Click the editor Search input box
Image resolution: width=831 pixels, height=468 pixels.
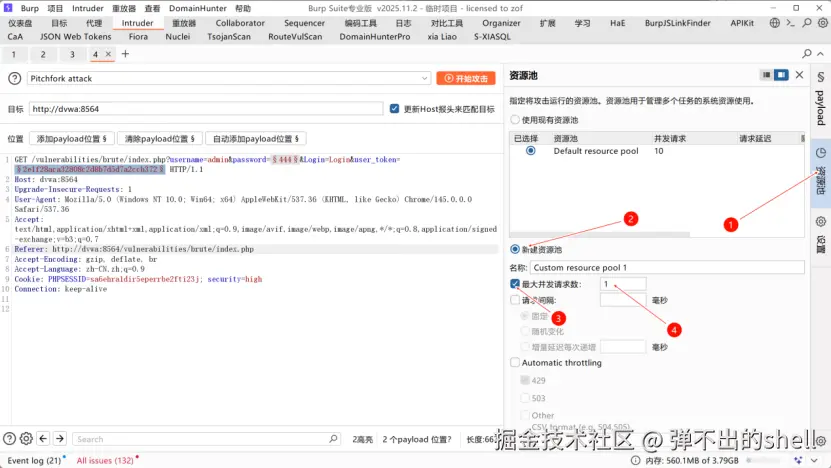pos(206,439)
